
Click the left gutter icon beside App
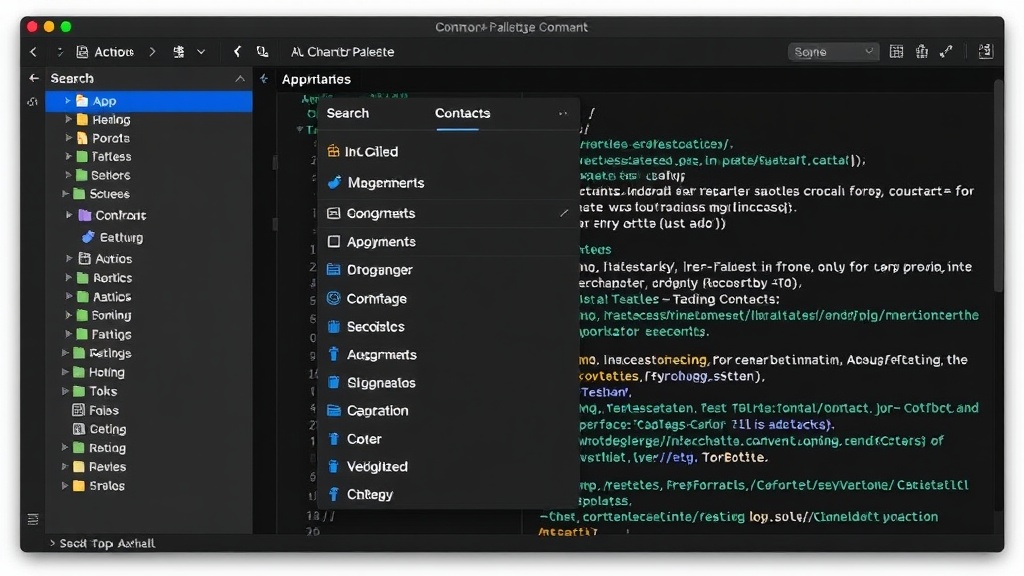33,102
